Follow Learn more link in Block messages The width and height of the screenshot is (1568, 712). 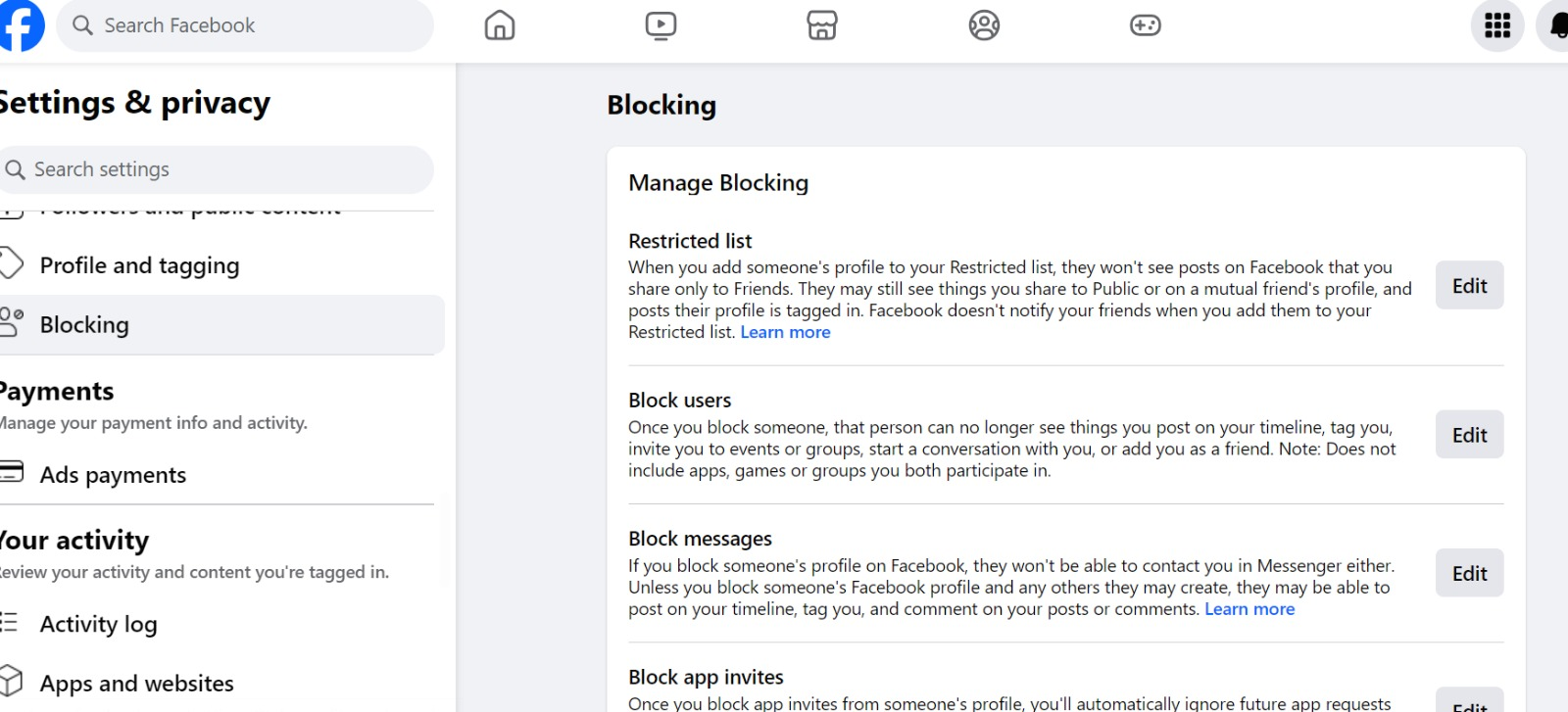click(x=1249, y=609)
